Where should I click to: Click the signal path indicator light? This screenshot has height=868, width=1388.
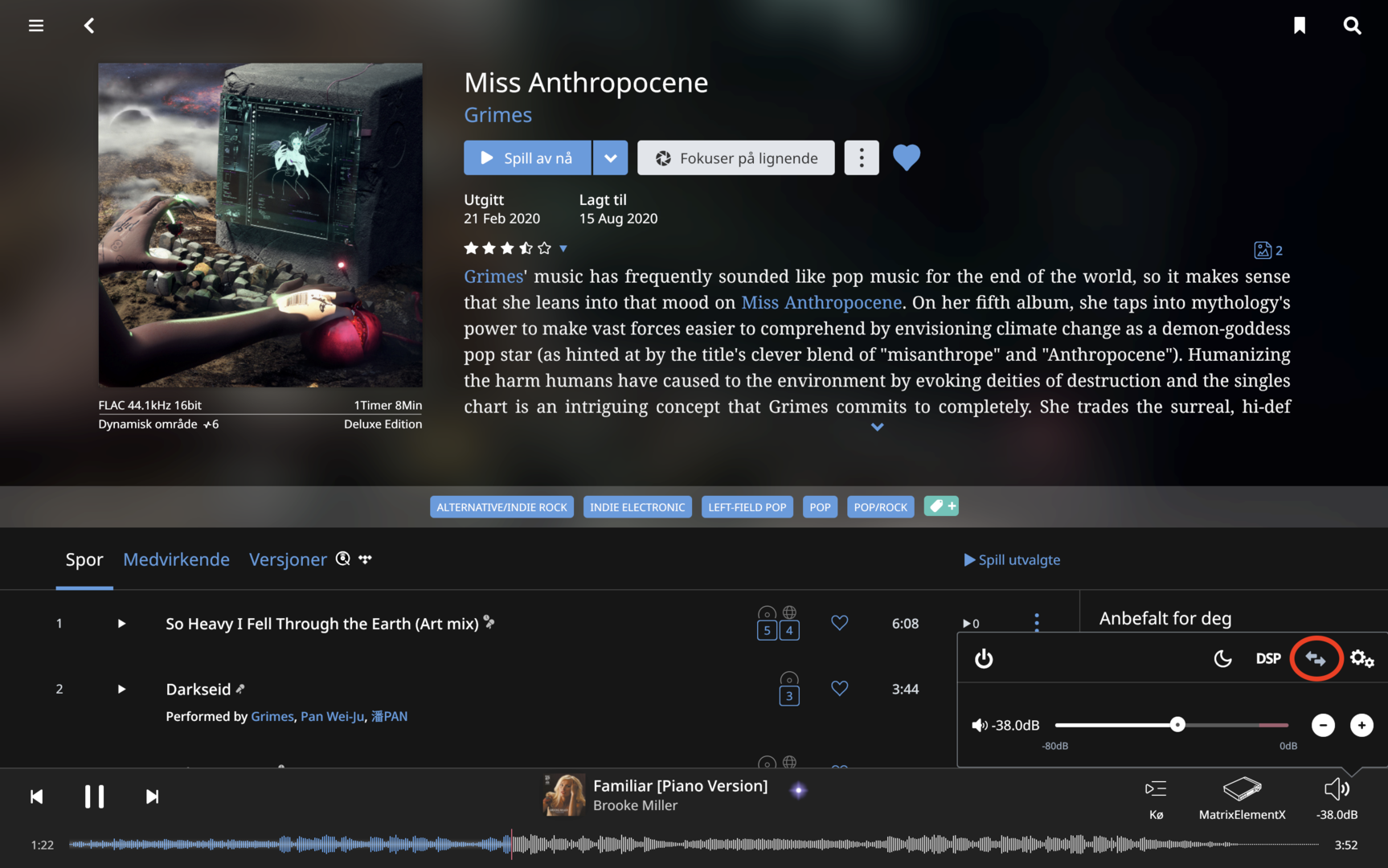click(798, 790)
